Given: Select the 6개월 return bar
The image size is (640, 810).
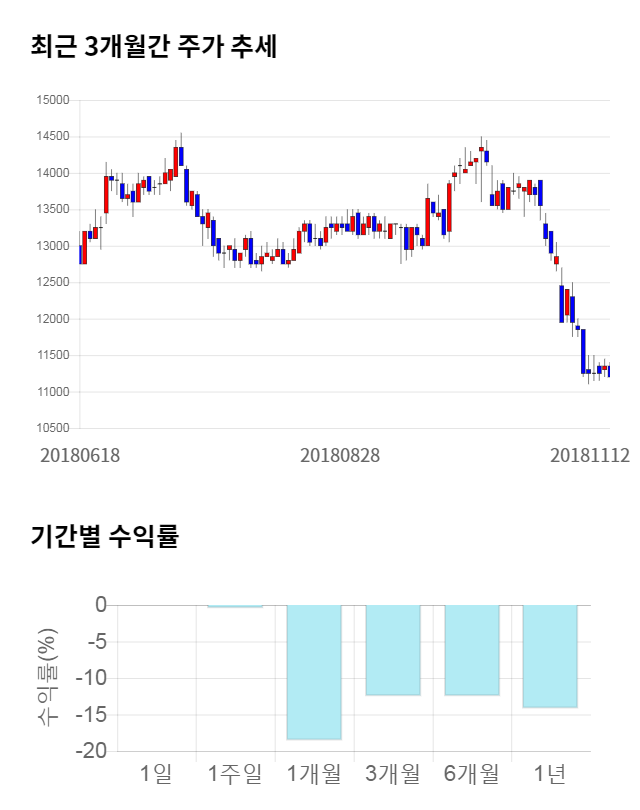Looking at the screenshot, I should 472,650.
